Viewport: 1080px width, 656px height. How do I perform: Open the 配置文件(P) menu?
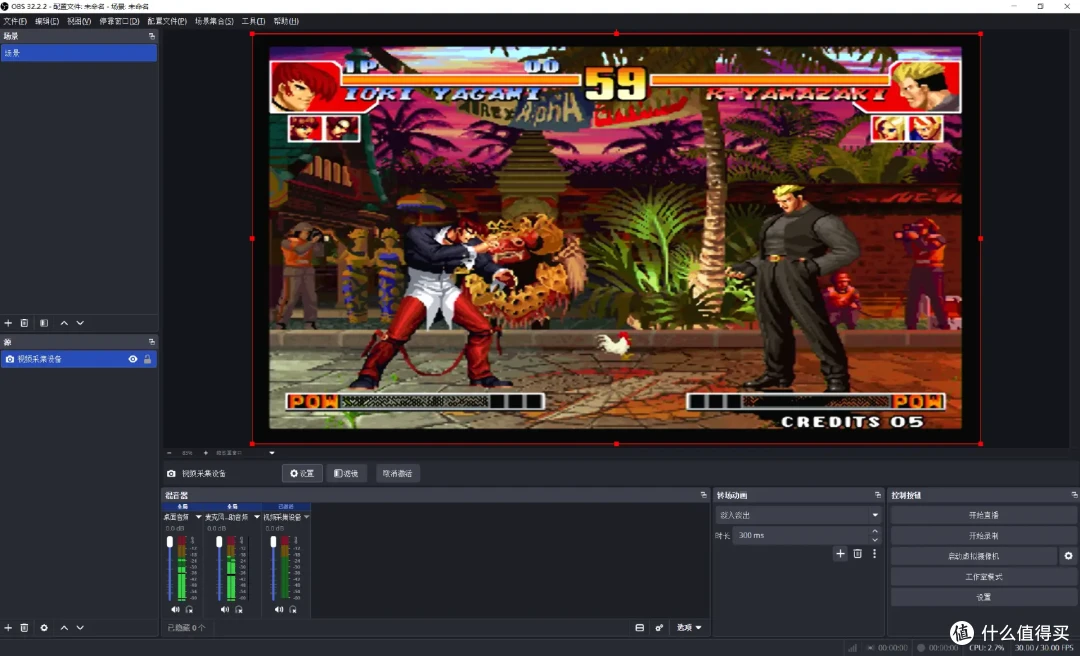167,21
